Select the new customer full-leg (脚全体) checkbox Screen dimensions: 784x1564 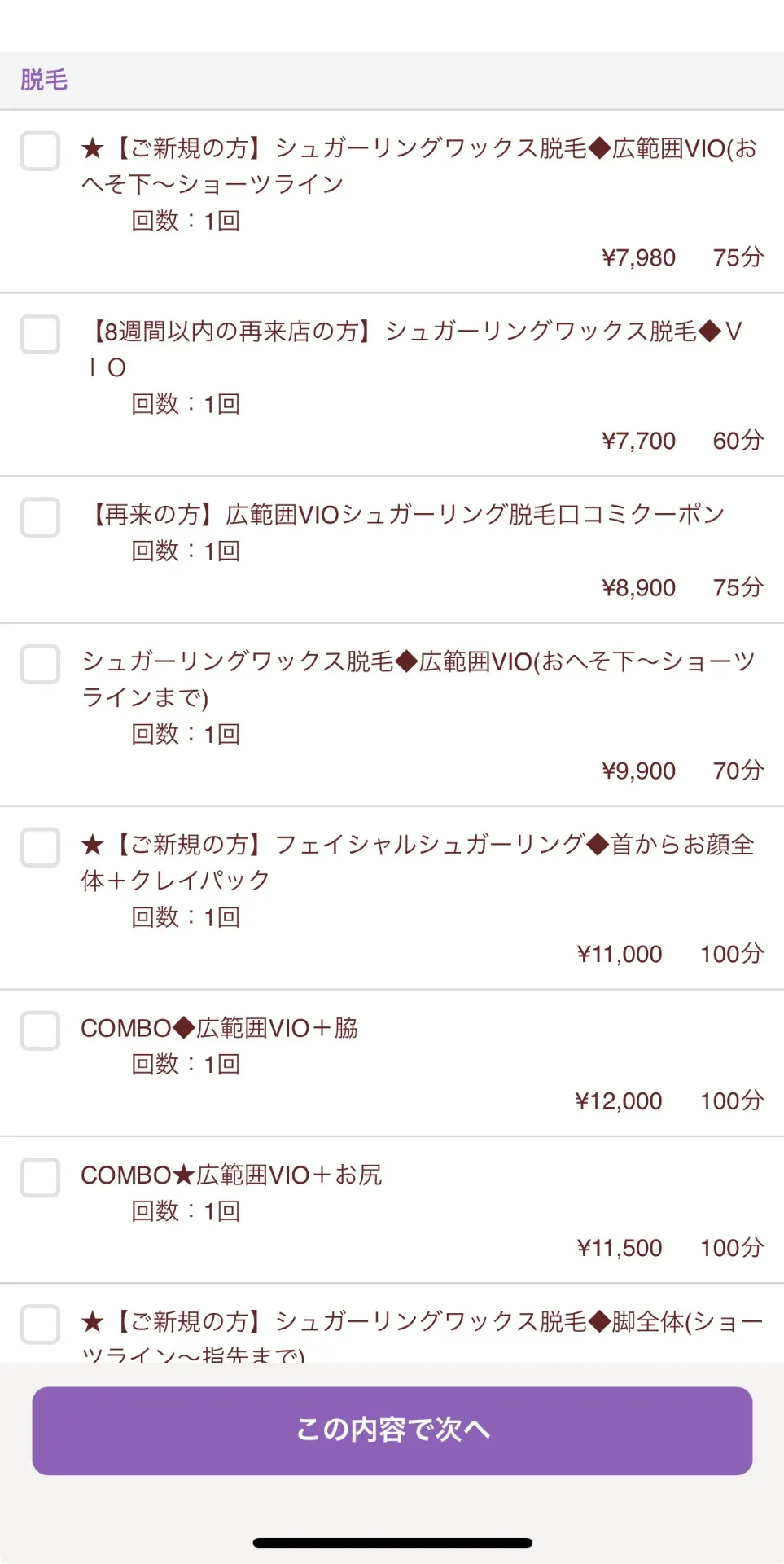coord(40,1325)
